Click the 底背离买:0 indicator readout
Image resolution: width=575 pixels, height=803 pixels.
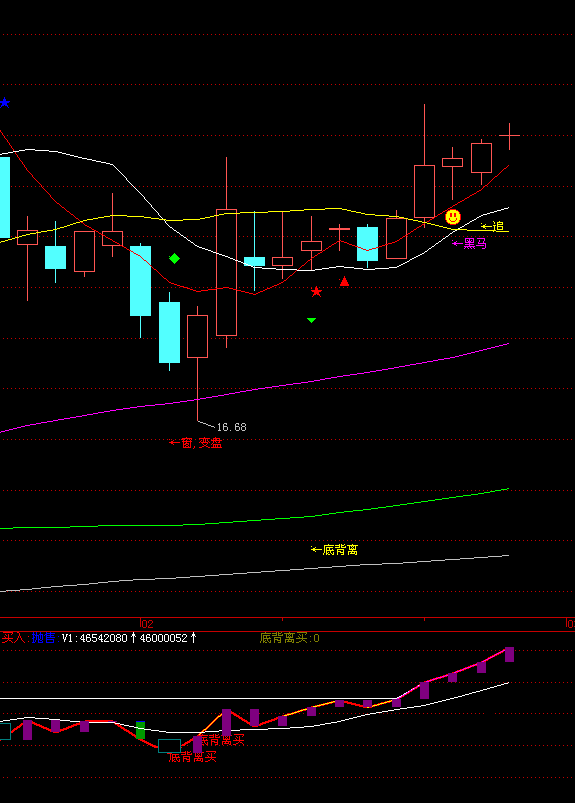coord(290,638)
